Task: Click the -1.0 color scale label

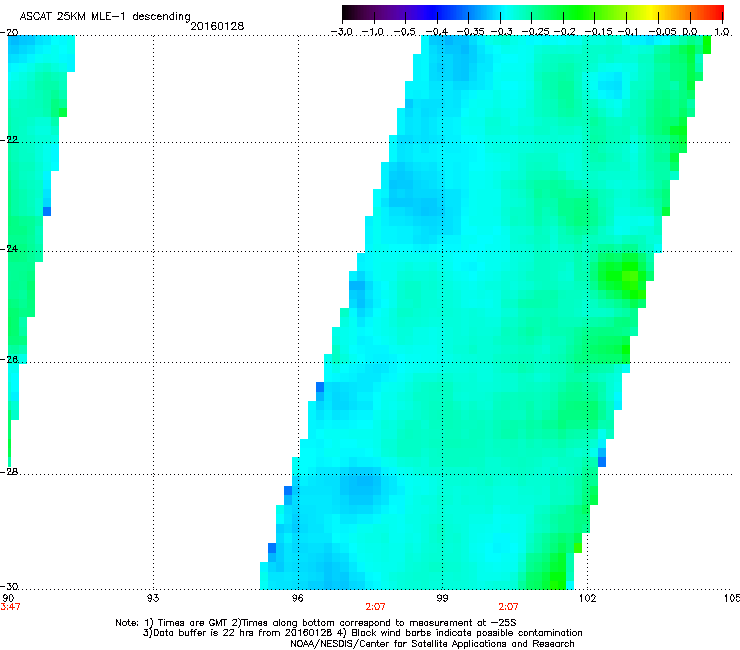Action: coord(374,32)
